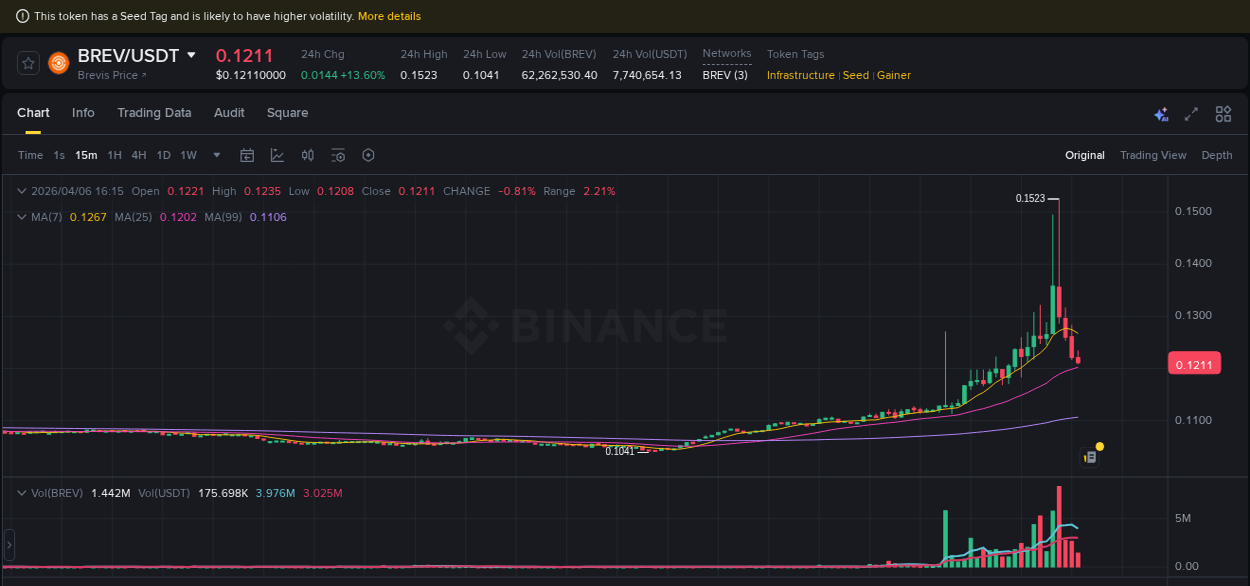Expand more time intervals dropdown arrow
Image resolution: width=1250 pixels, height=586 pixels.
[217, 155]
